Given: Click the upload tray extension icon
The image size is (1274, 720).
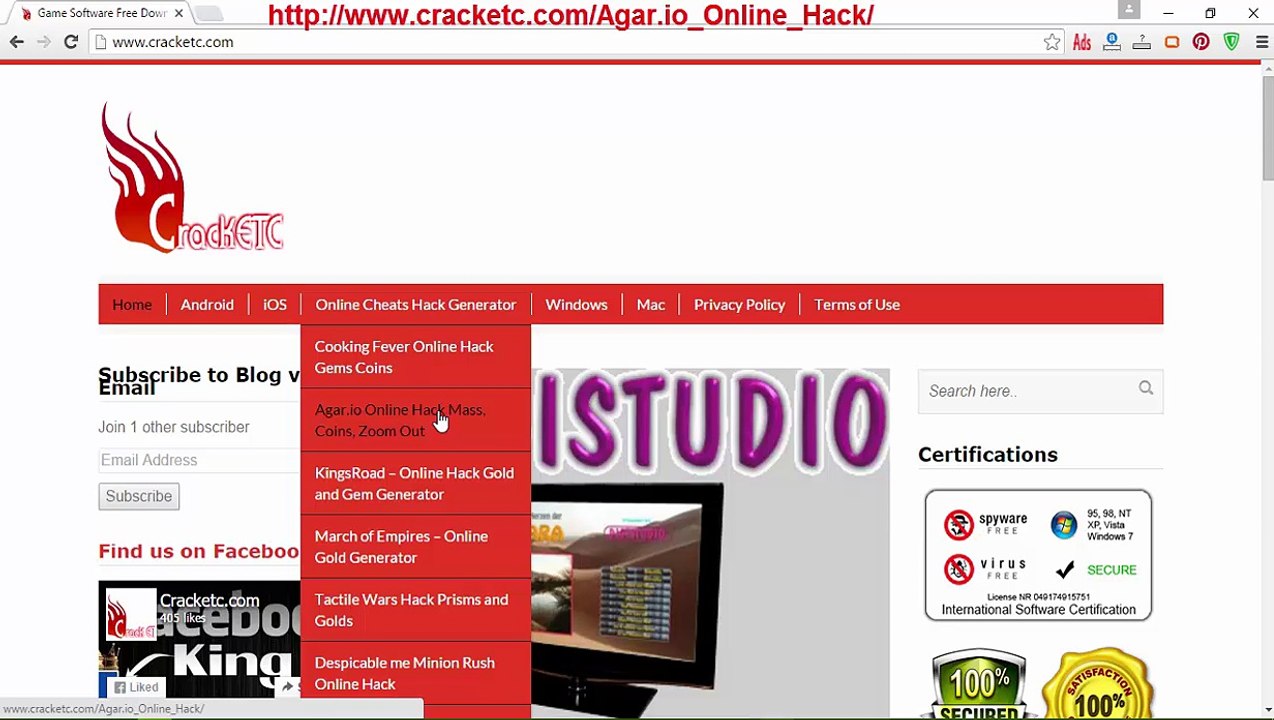Looking at the screenshot, I should click(x=1141, y=42).
